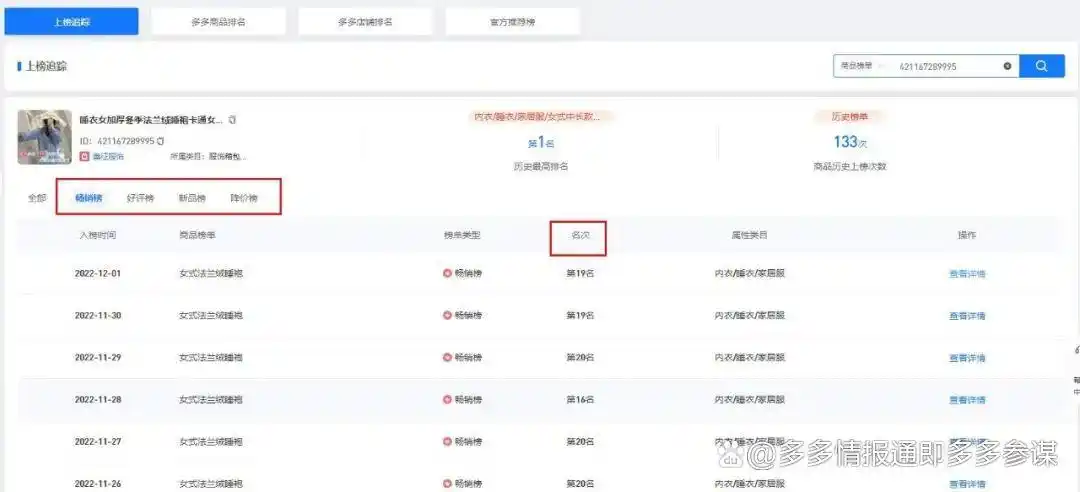The width and height of the screenshot is (1080, 492).
Task: Switch to 多多商品排名 tab
Action: [218, 22]
